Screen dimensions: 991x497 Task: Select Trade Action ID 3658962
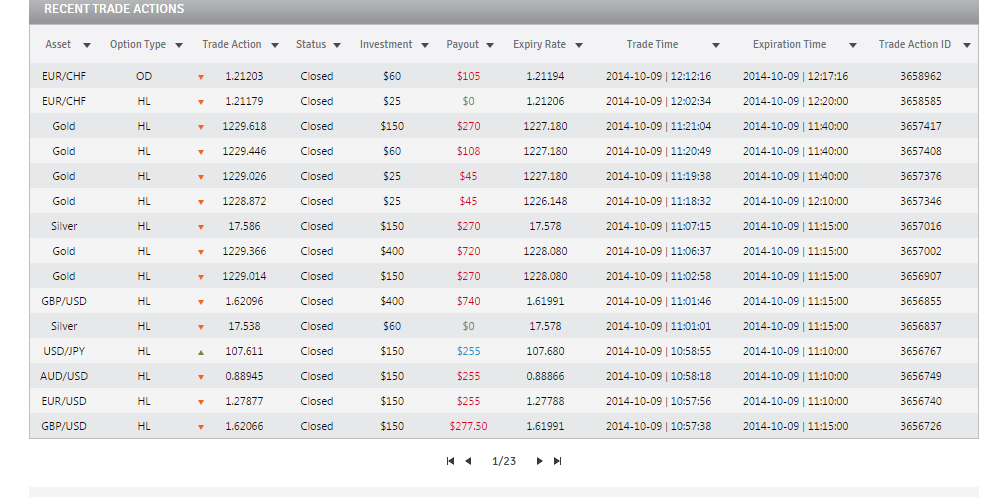921,76
